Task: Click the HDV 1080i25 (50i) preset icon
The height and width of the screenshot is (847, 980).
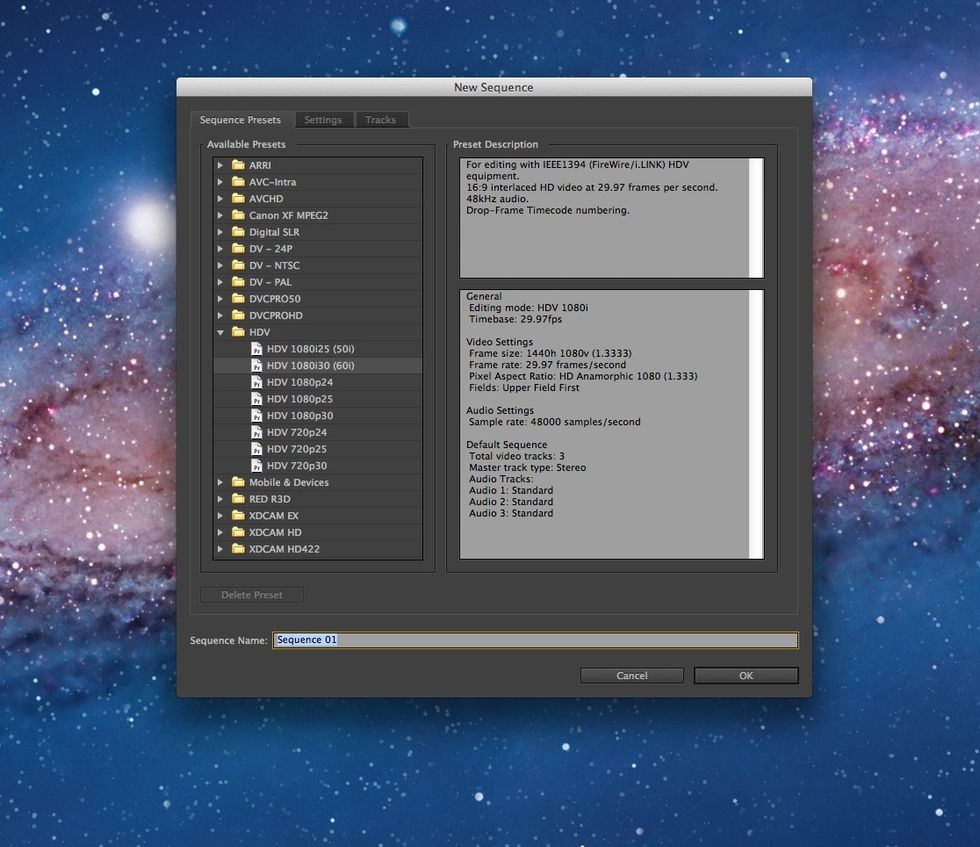Action: [256, 349]
